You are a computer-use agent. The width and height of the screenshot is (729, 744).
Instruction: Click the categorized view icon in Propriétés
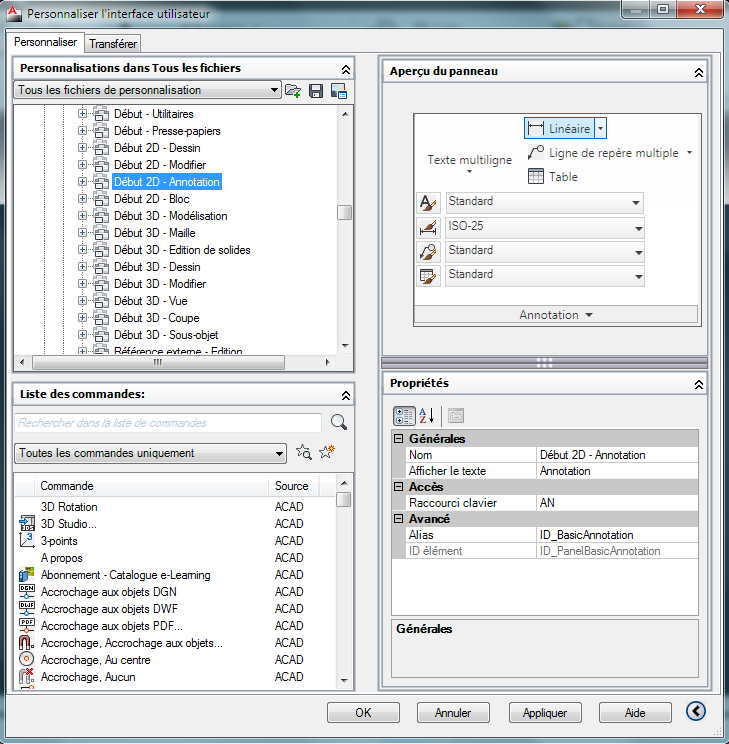click(404, 416)
